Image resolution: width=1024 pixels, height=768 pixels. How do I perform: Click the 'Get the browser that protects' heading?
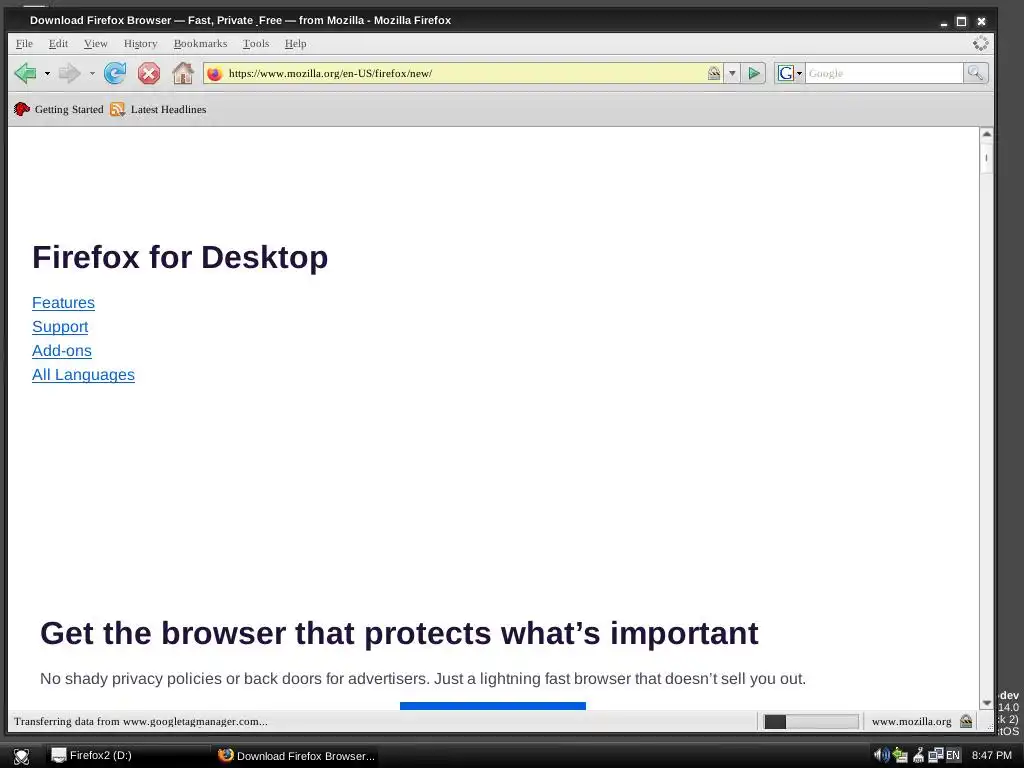pyautogui.click(x=399, y=633)
